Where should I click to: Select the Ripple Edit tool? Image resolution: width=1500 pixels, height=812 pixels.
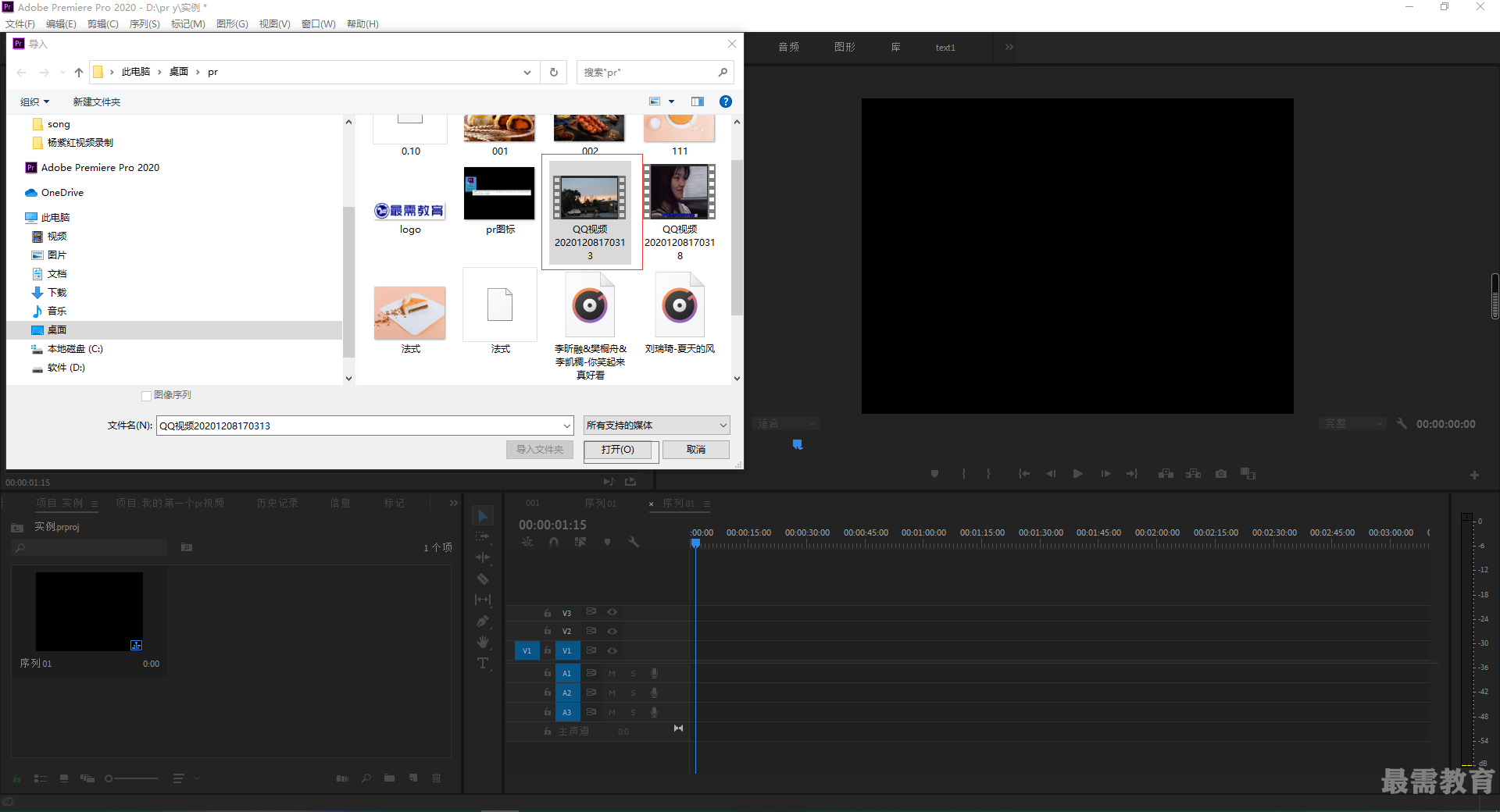[483, 557]
